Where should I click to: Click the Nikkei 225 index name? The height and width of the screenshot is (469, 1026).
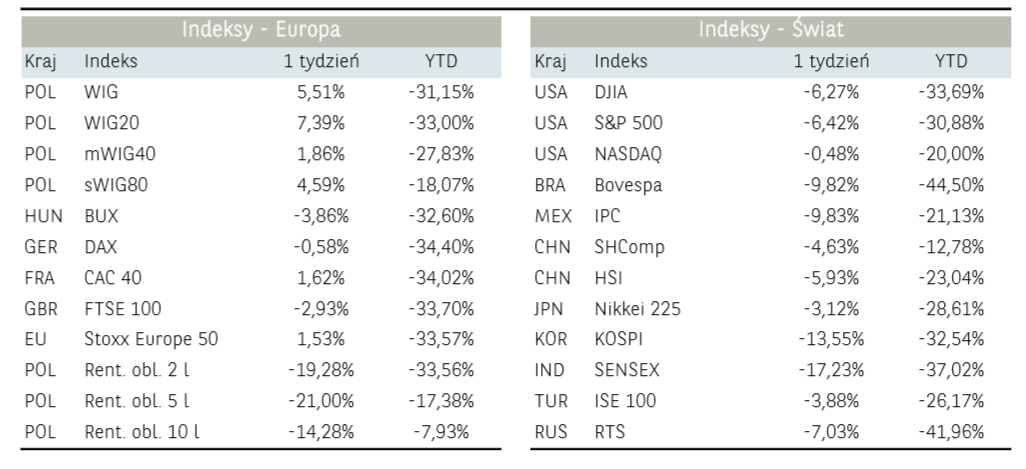(x=637, y=308)
